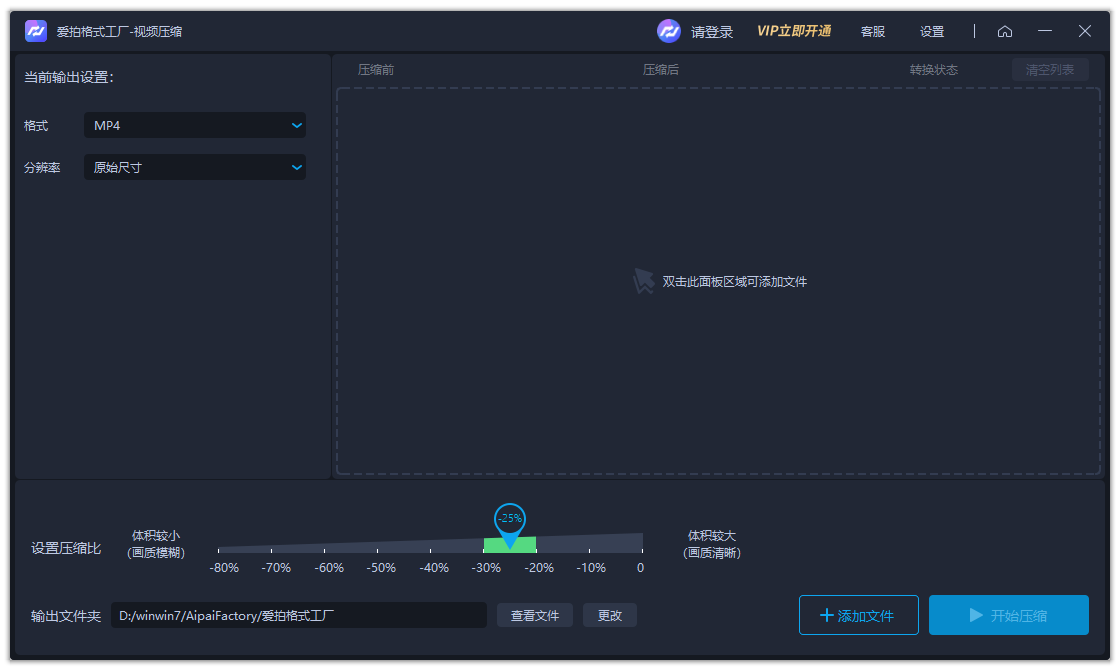The image size is (1120, 669).
Task: Click the 压缩前 column header
Action: click(x=376, y=69)
